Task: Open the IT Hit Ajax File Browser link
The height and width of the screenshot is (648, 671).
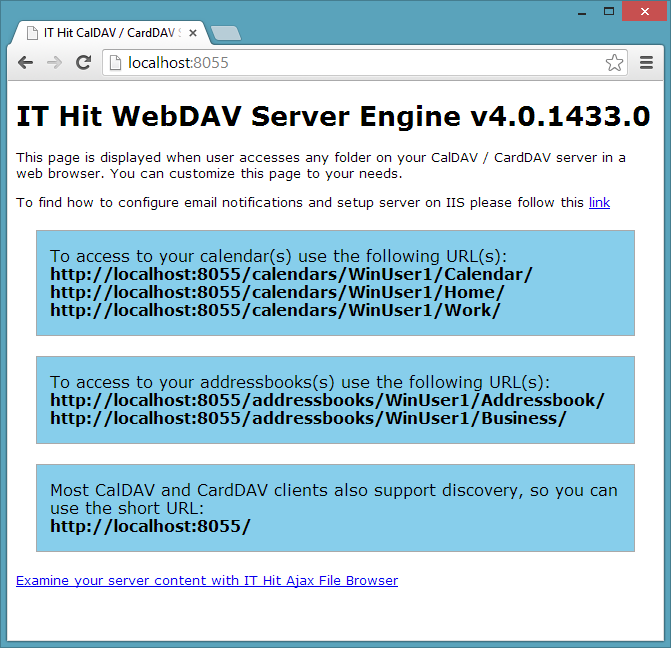Action: [x=207, y=580]
